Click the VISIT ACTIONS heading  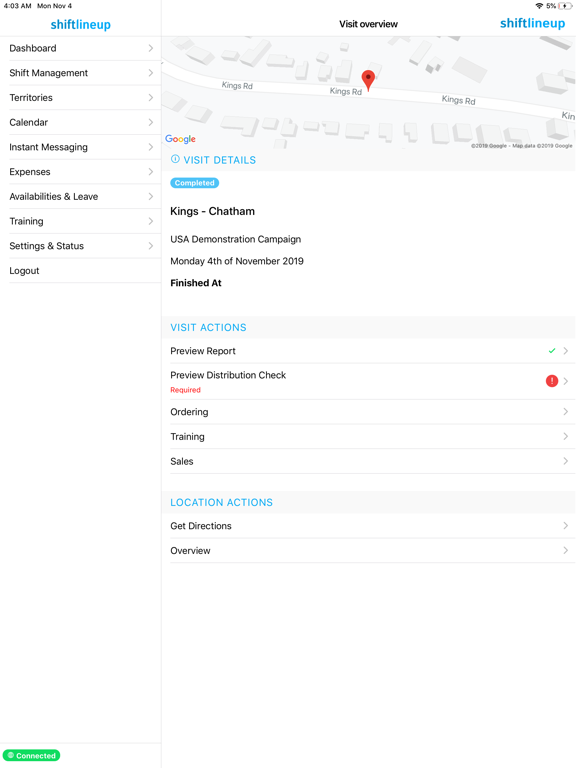[208, 327]
